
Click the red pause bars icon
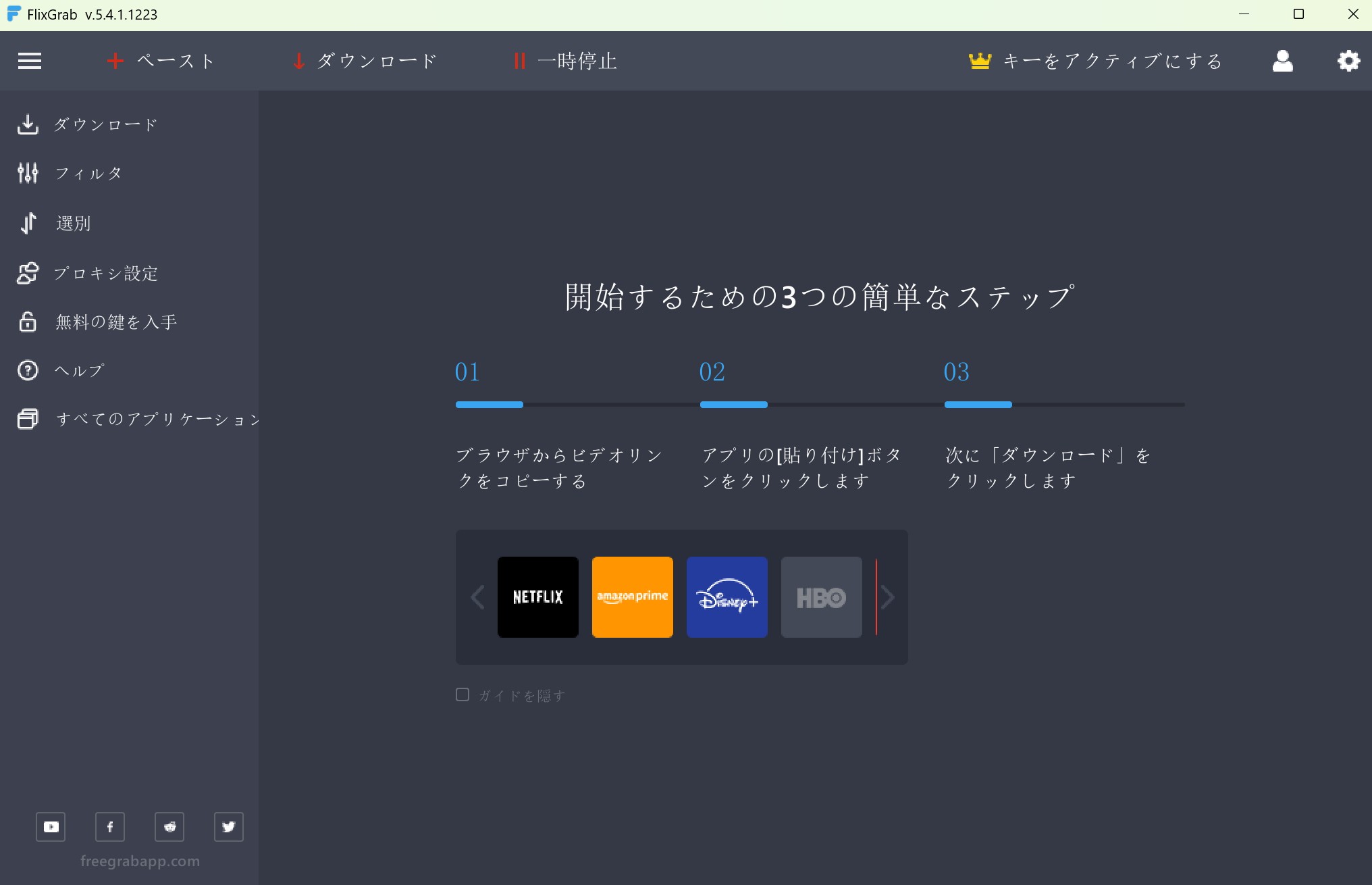point(519,61)
